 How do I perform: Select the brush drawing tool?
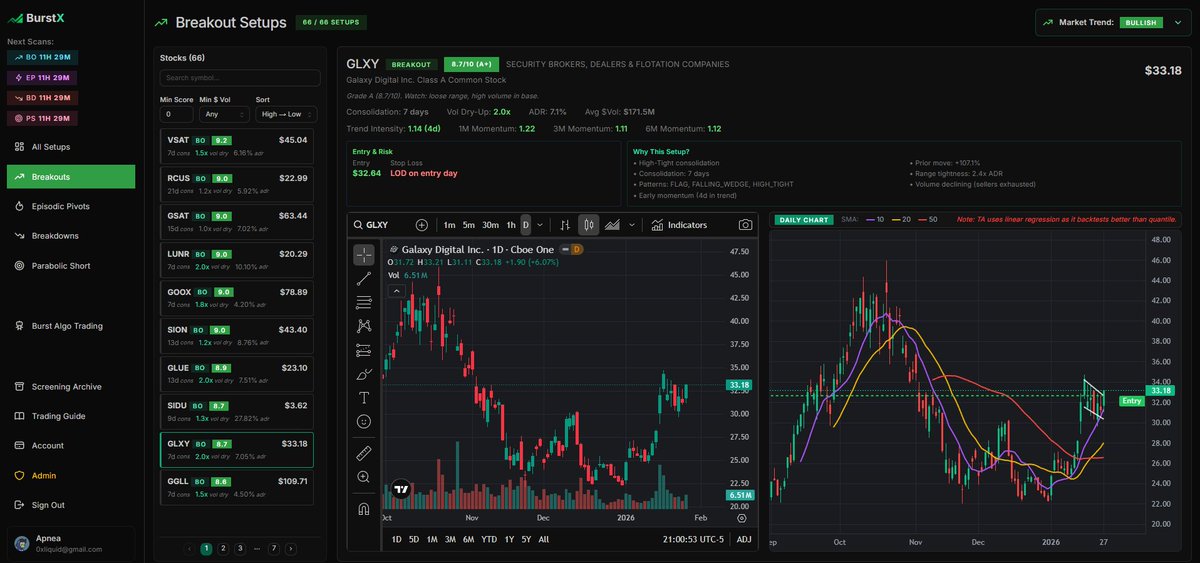point(364,374)
